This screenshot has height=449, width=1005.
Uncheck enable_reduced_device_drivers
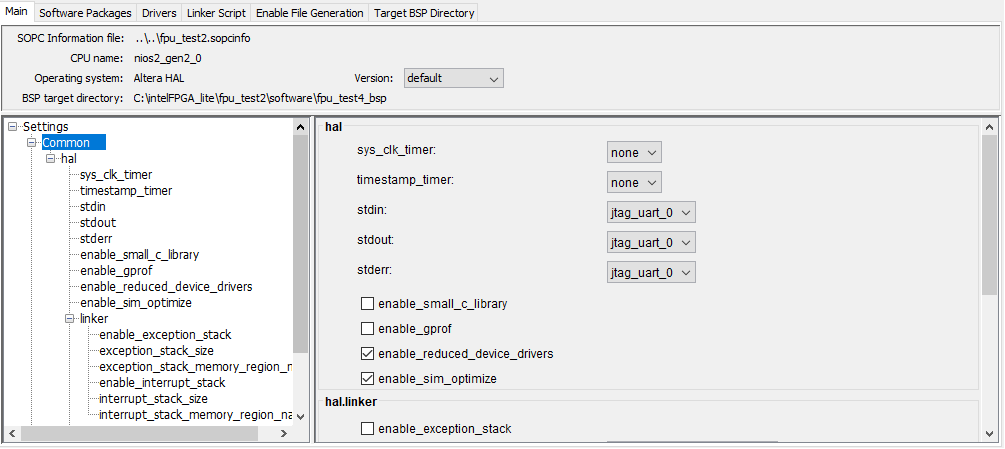367,354
